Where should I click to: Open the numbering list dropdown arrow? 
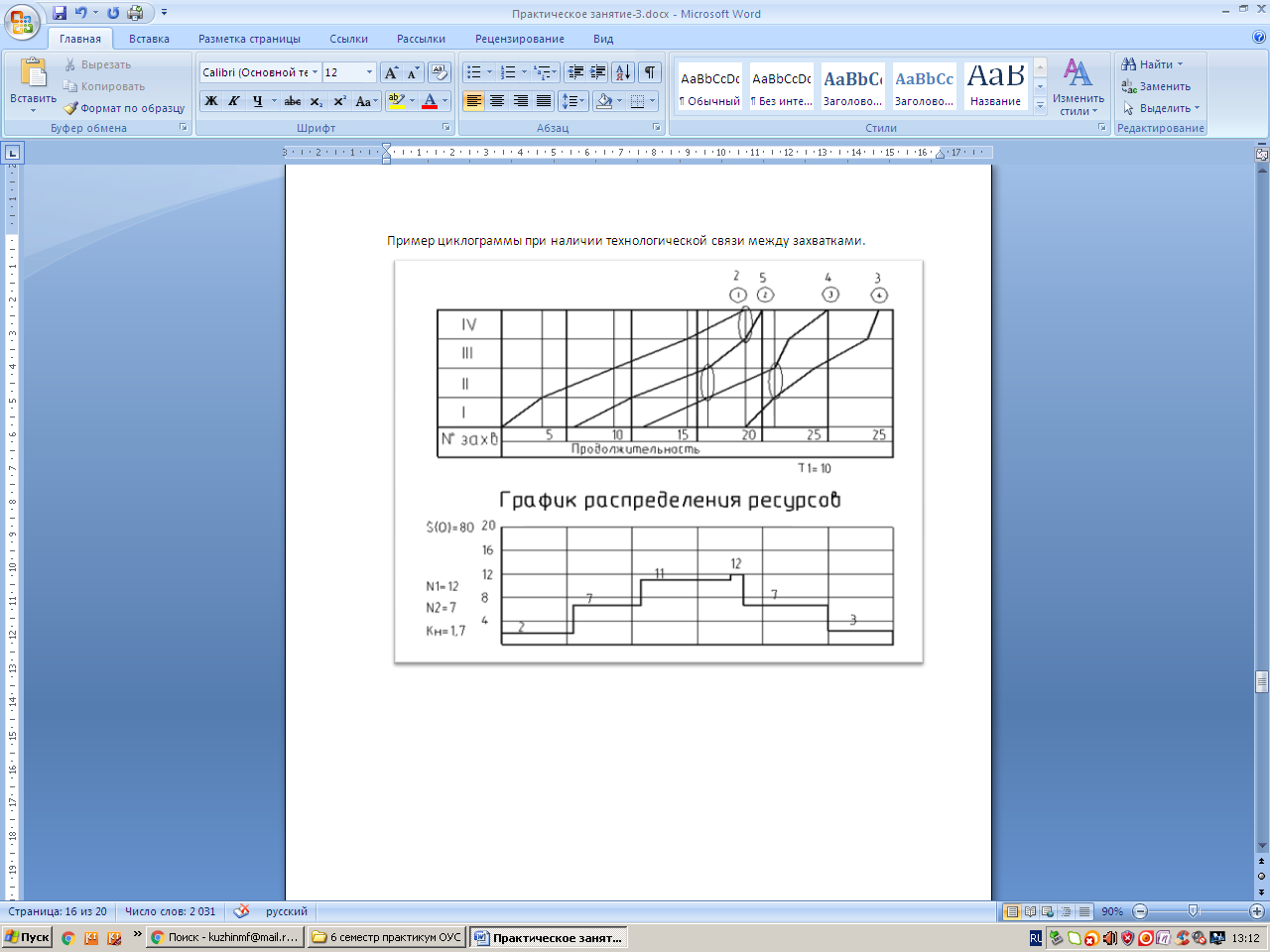click(524, 72)
